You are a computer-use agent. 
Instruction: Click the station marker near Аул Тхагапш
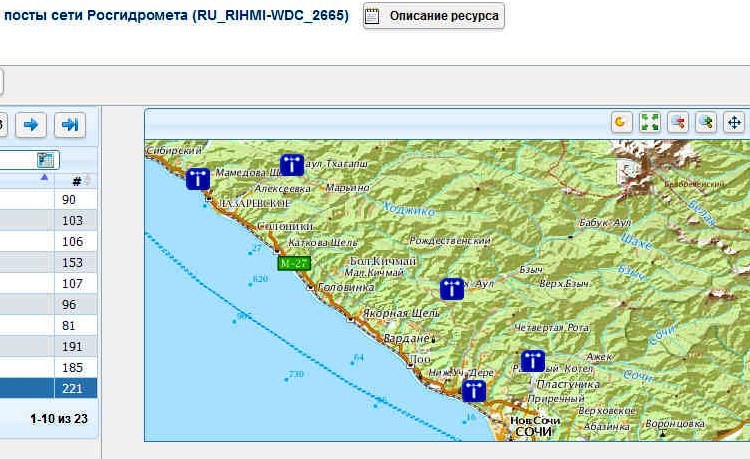pyautogui.click(x=291, y=164)
